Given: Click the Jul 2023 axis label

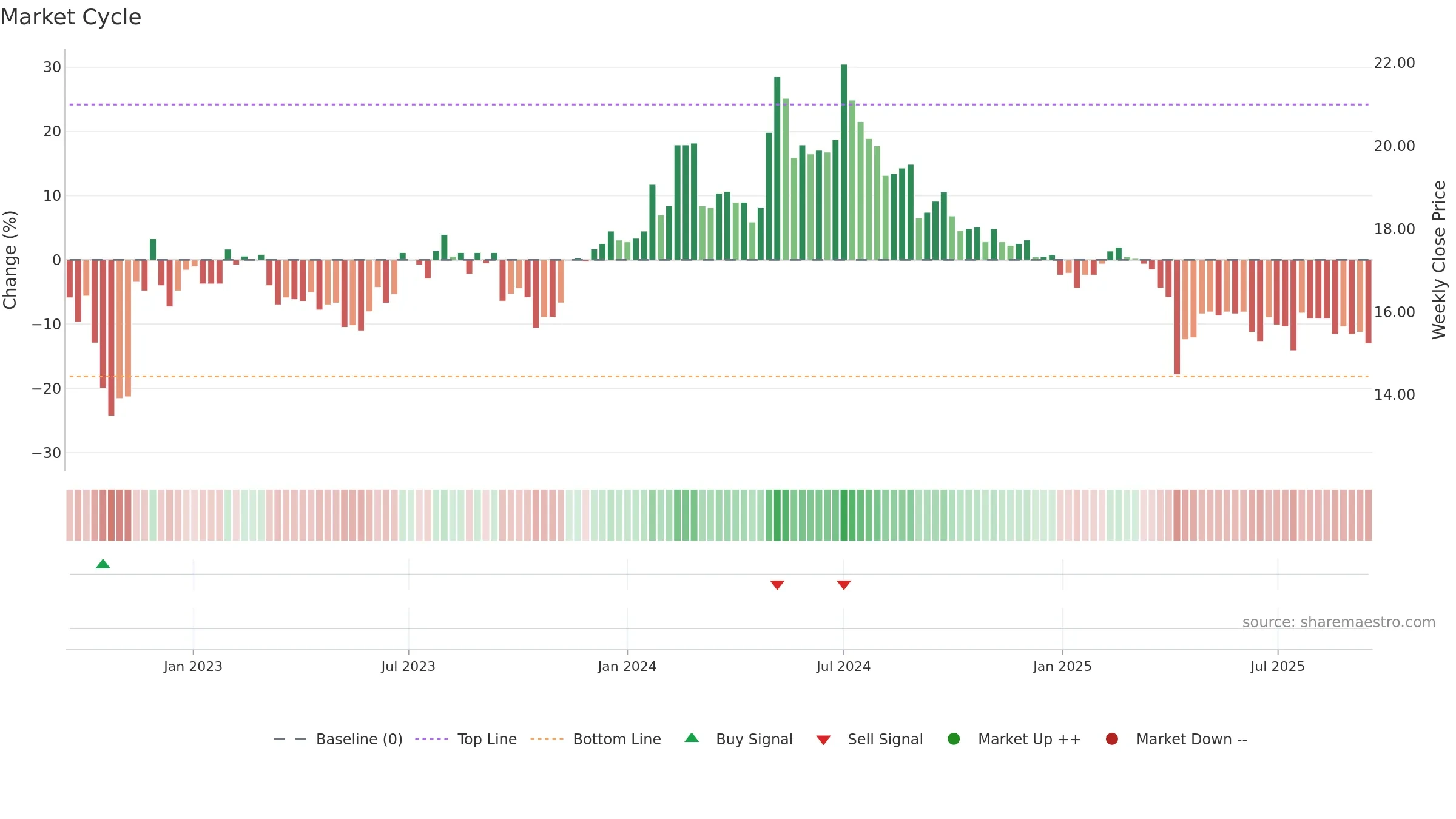Looking at the screenshot, I should (408, 667).
